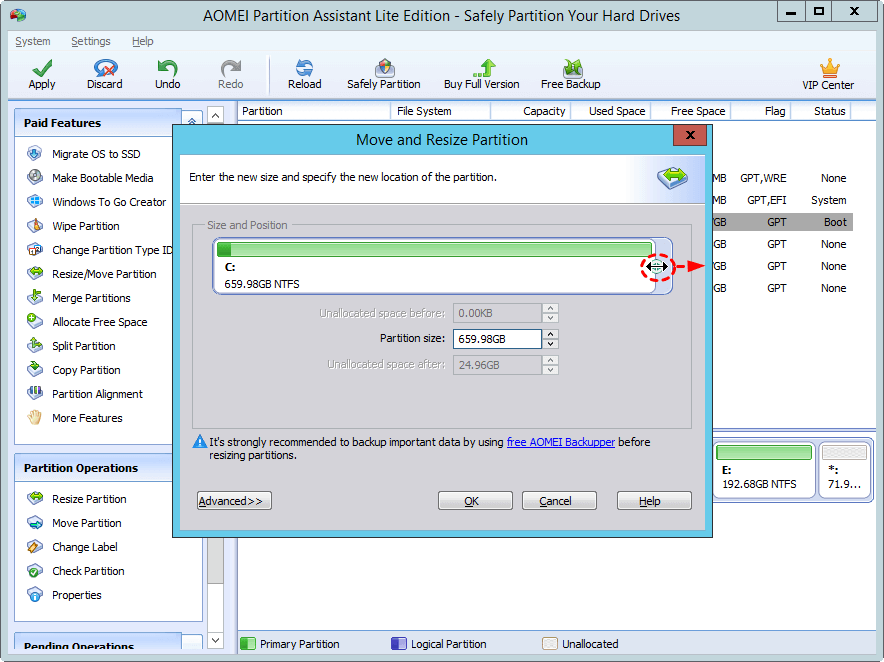884x662 pixels.
Task: Open the VIP Center crown icon
Action: tap(829, 69)
